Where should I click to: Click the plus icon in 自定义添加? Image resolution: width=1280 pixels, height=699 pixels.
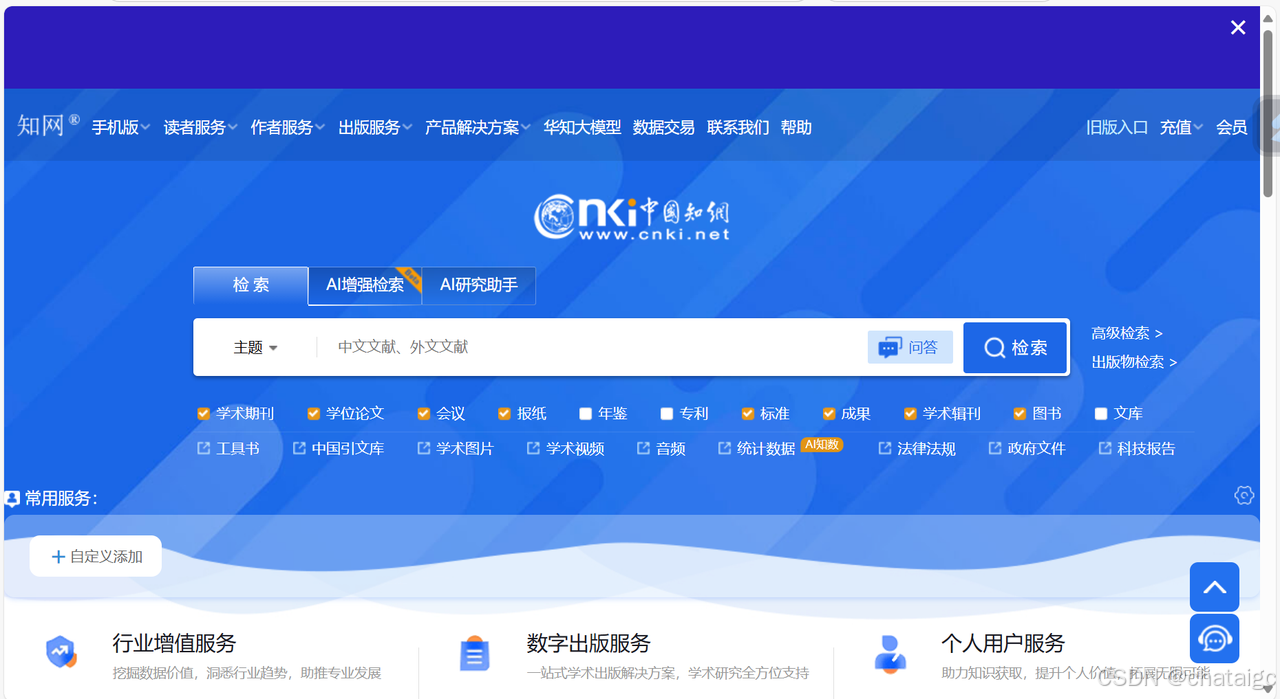[x=58, y=557]
